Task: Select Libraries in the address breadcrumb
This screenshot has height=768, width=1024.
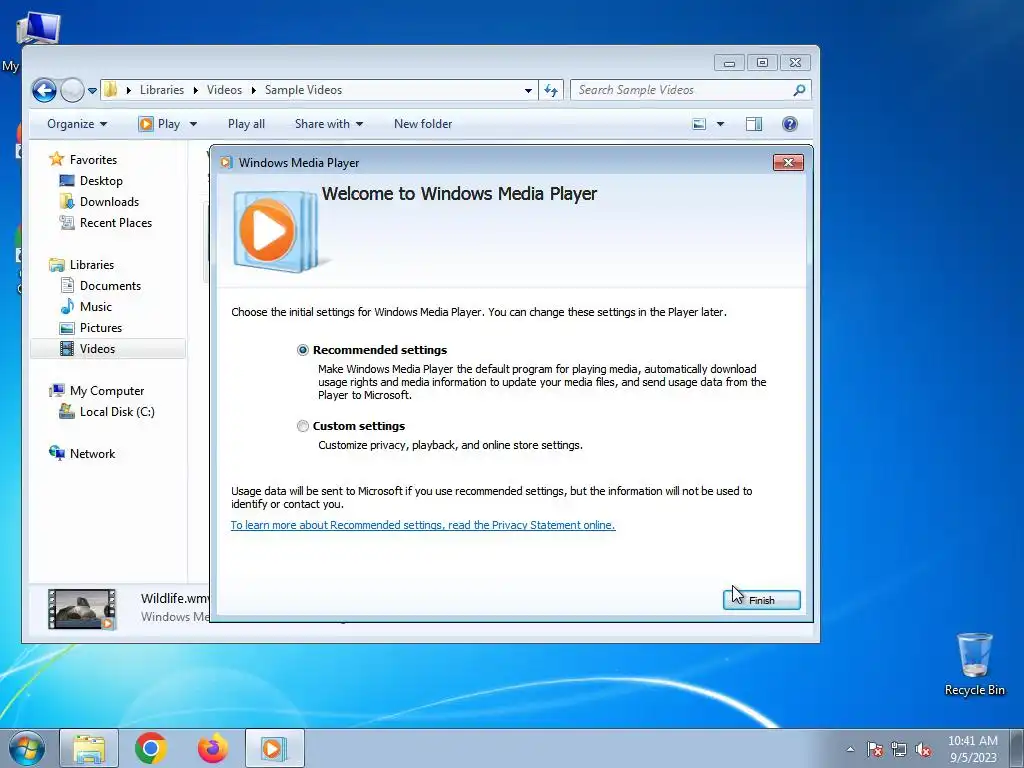Action: point(162,90)
